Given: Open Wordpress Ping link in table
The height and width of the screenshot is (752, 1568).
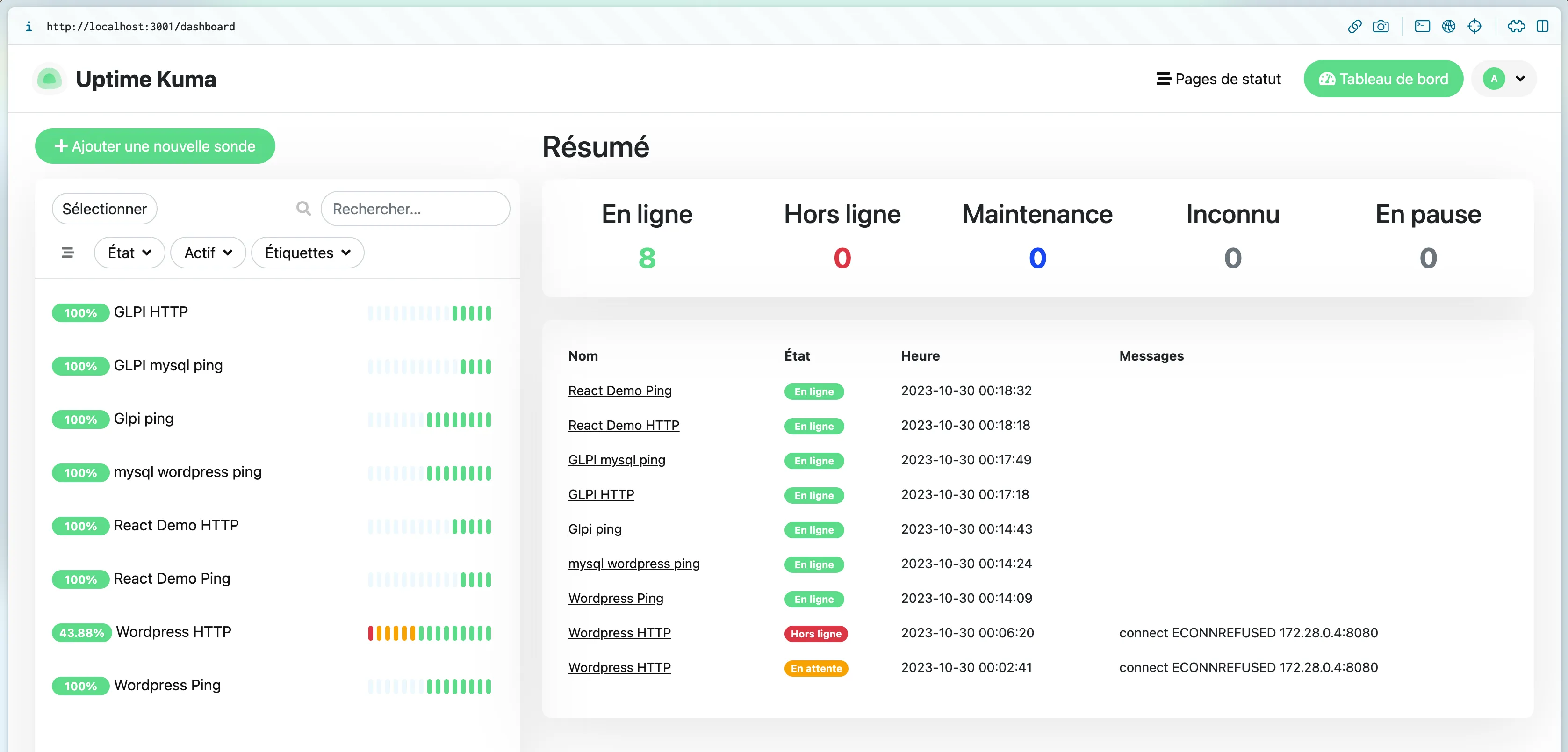Looking at the screenshot, I should pos(615,599).
